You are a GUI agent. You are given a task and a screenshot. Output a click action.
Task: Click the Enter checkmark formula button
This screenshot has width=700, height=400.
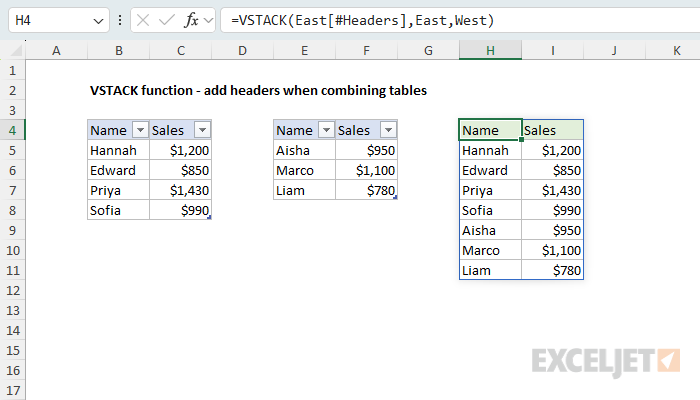[x=167, y=20]
